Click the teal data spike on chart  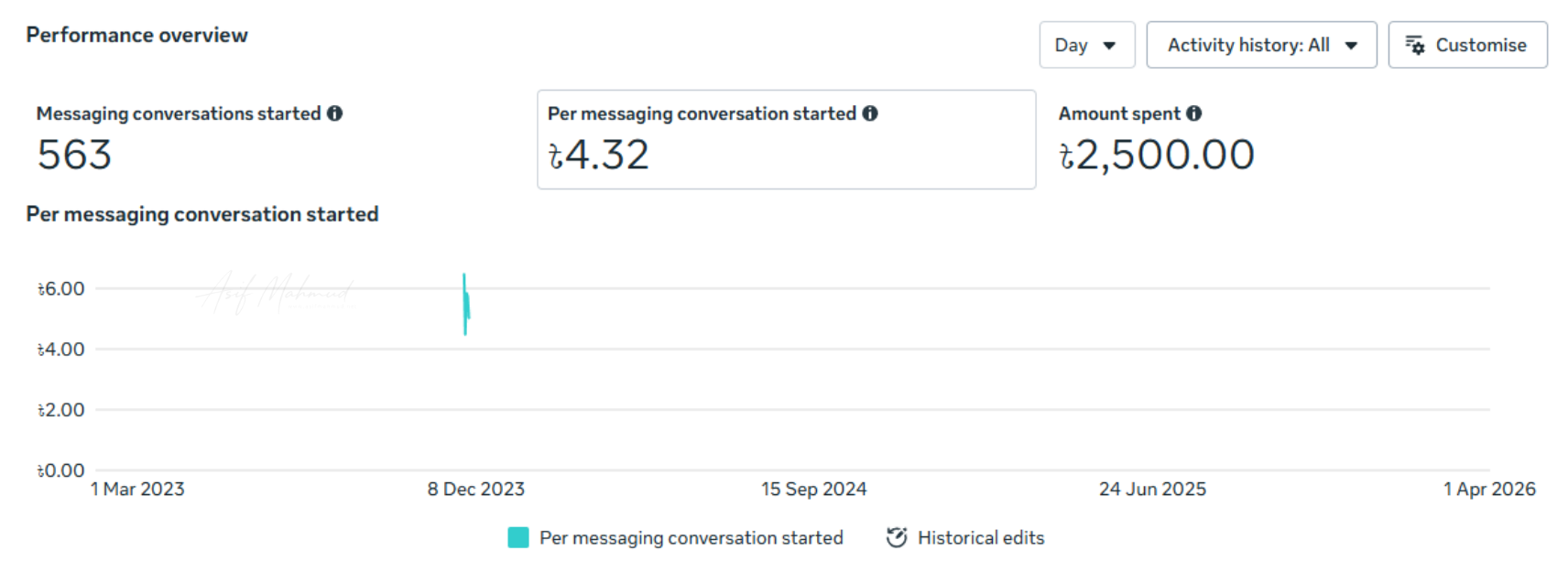(465, 304)
